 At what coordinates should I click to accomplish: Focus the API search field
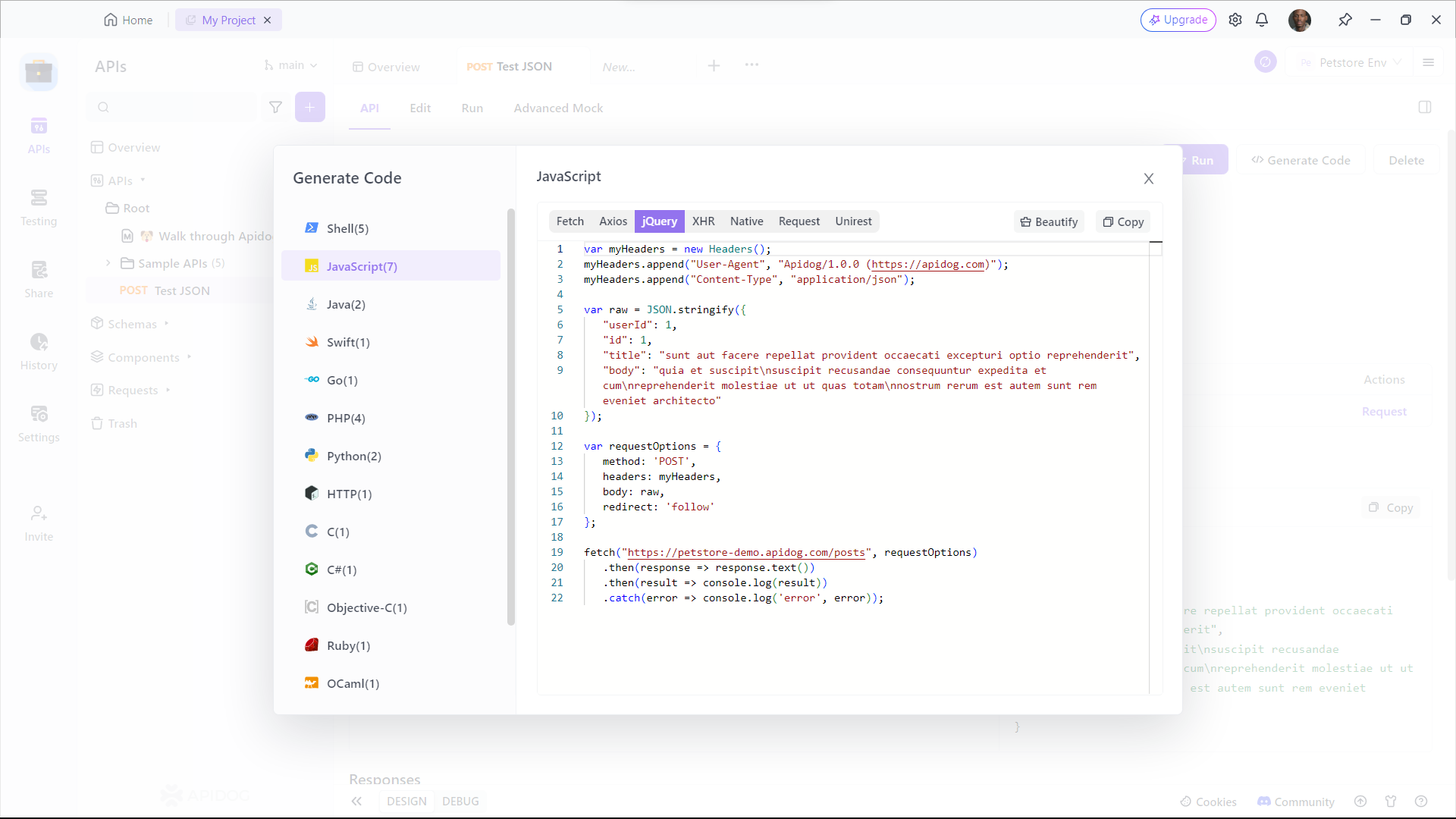[171, 107]
